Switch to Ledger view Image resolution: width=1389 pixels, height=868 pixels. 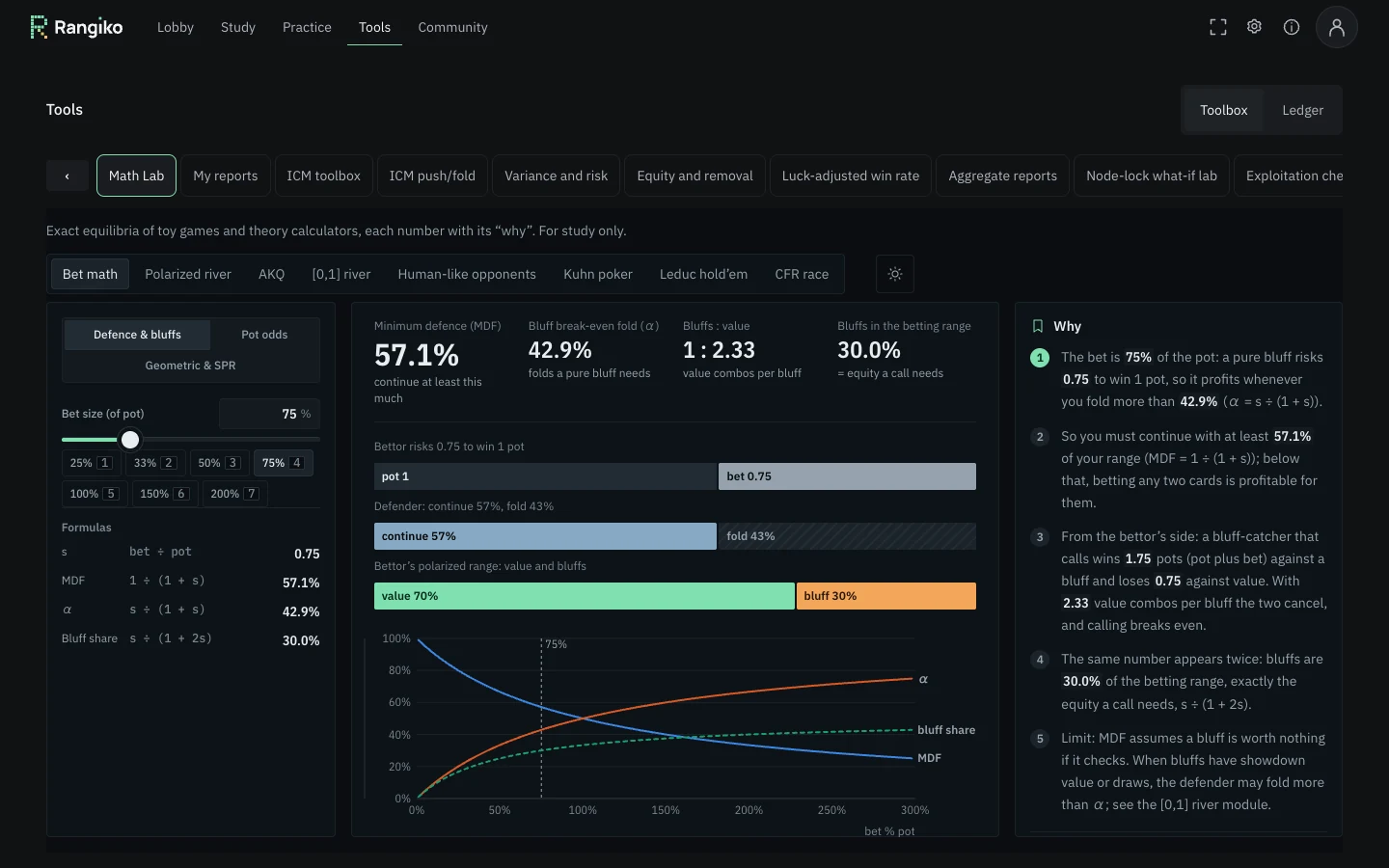1302,110
